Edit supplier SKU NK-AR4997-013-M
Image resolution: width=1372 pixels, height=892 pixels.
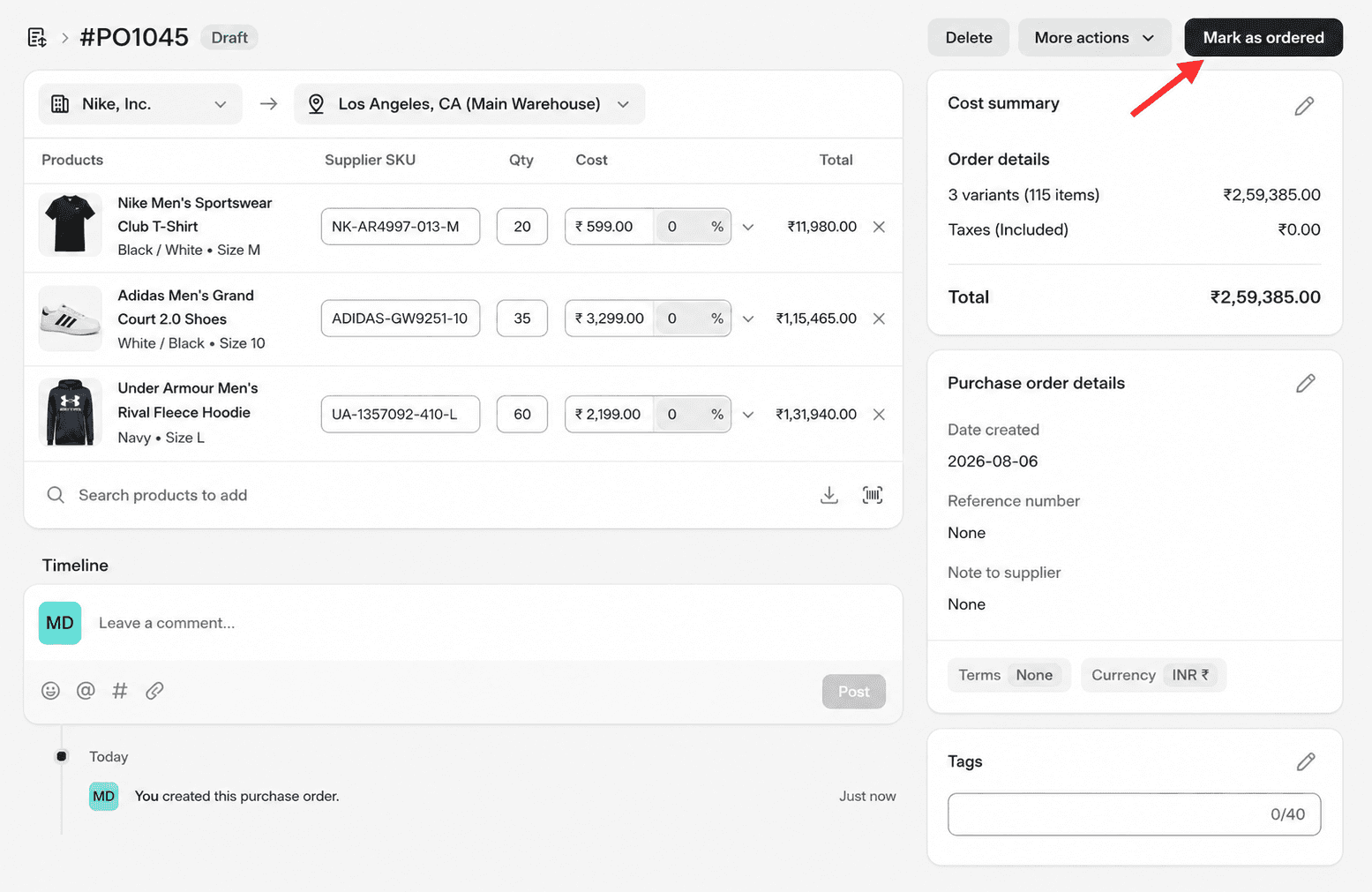401,227
